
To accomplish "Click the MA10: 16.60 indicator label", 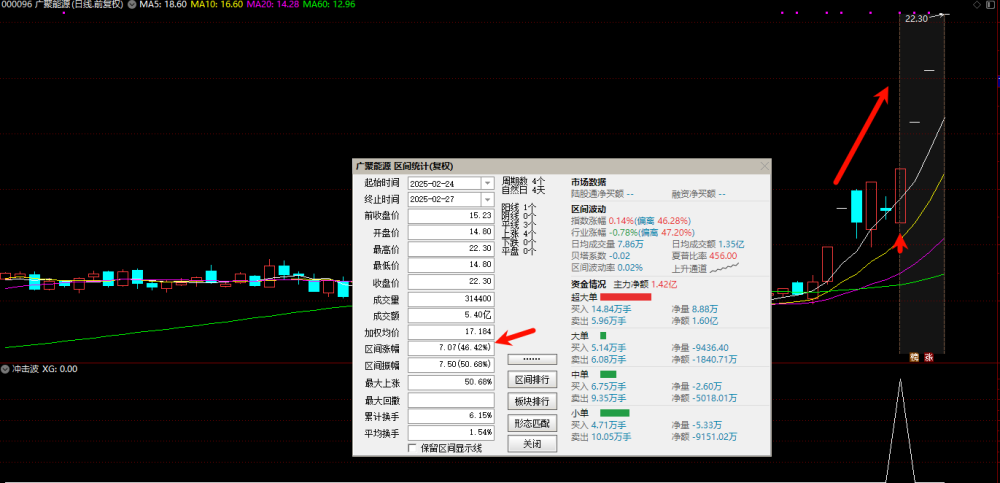I will point(218,4).
